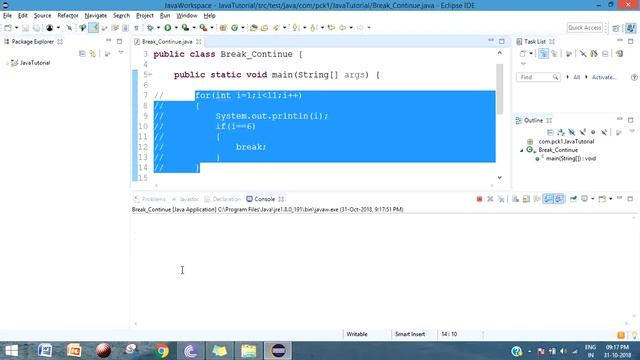This screenshot has height=360, width=640.
Task: Click the Save disk icon in toolbar
Action: pos(25,28)
